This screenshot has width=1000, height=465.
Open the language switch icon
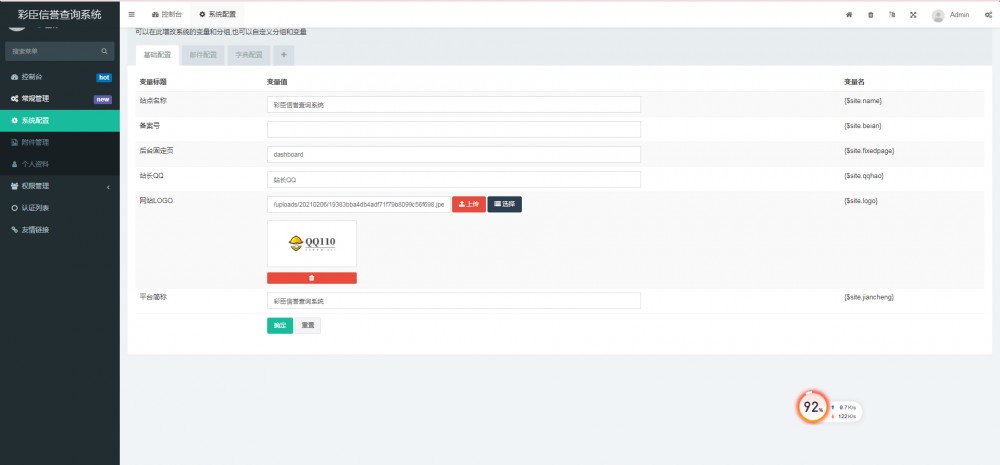pyautogui.click(x=891, y=15)
